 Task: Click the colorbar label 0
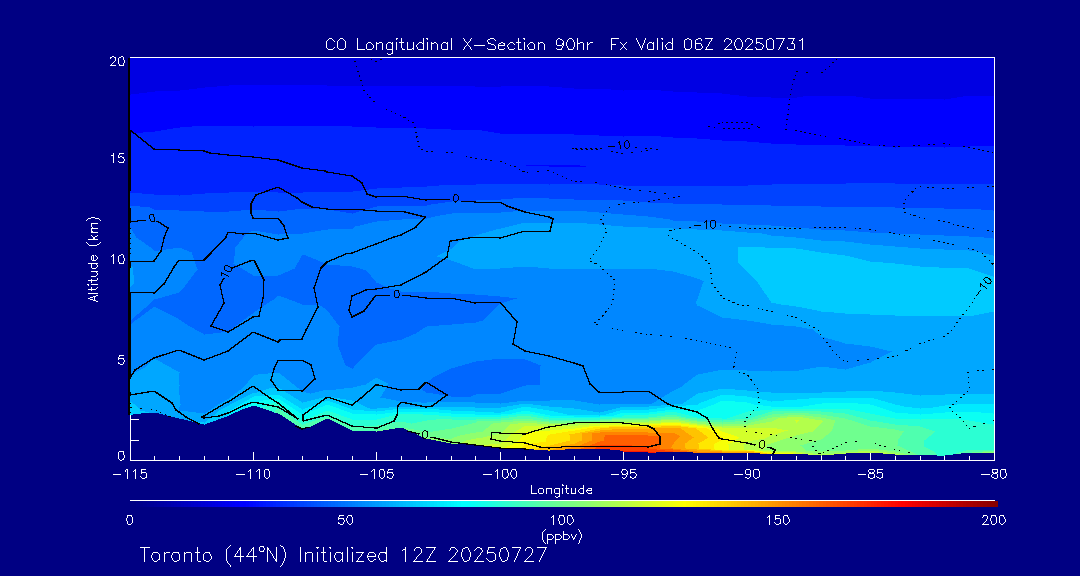click(129, 520)
